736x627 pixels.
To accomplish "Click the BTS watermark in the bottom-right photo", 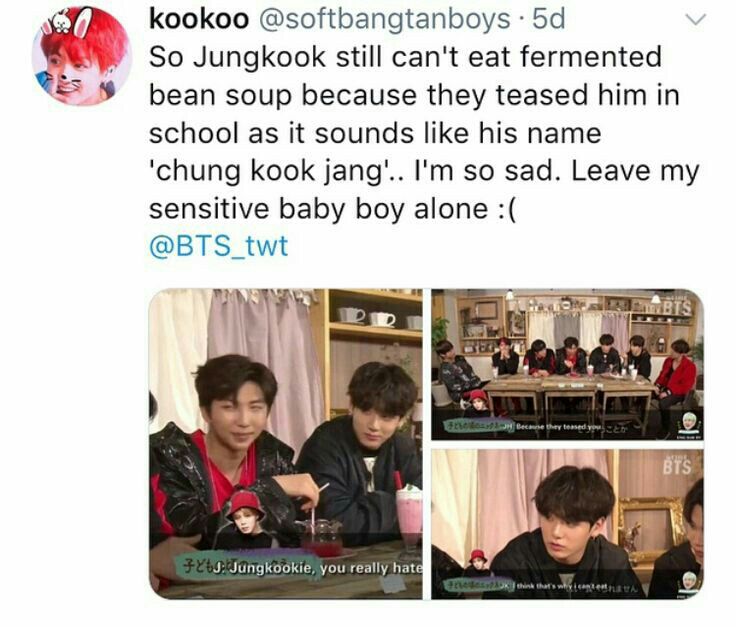I will 677,466.
